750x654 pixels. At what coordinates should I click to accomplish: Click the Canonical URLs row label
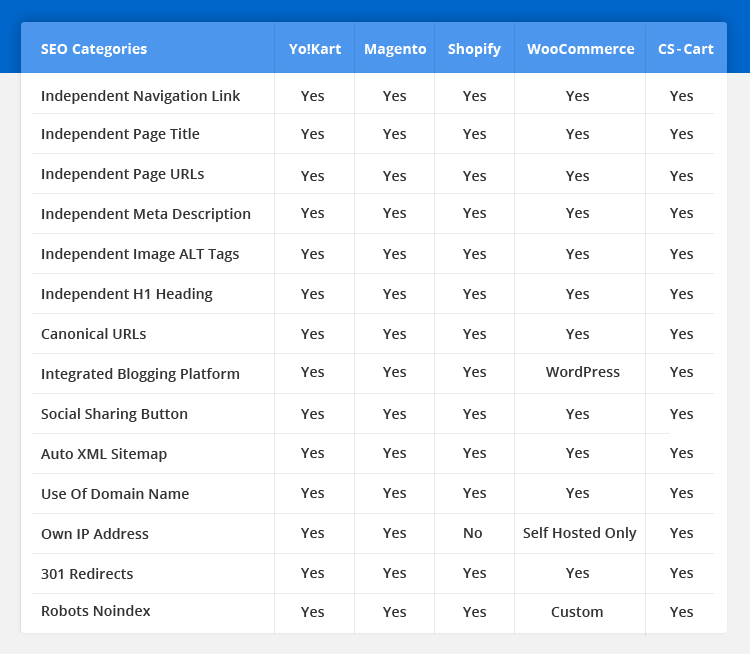(93, 334)
